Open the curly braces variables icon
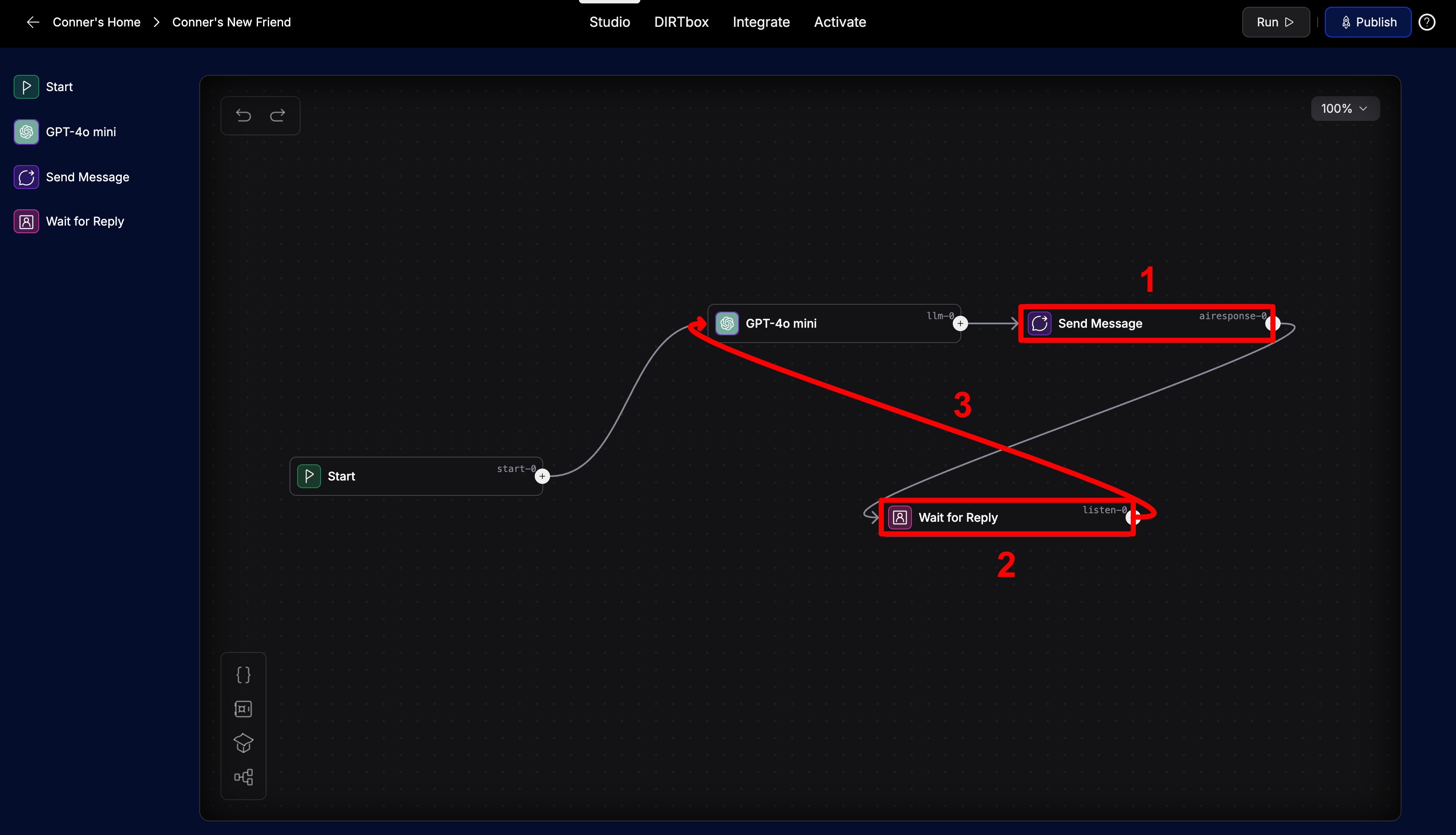The image size is (1456, 835). 243,675
